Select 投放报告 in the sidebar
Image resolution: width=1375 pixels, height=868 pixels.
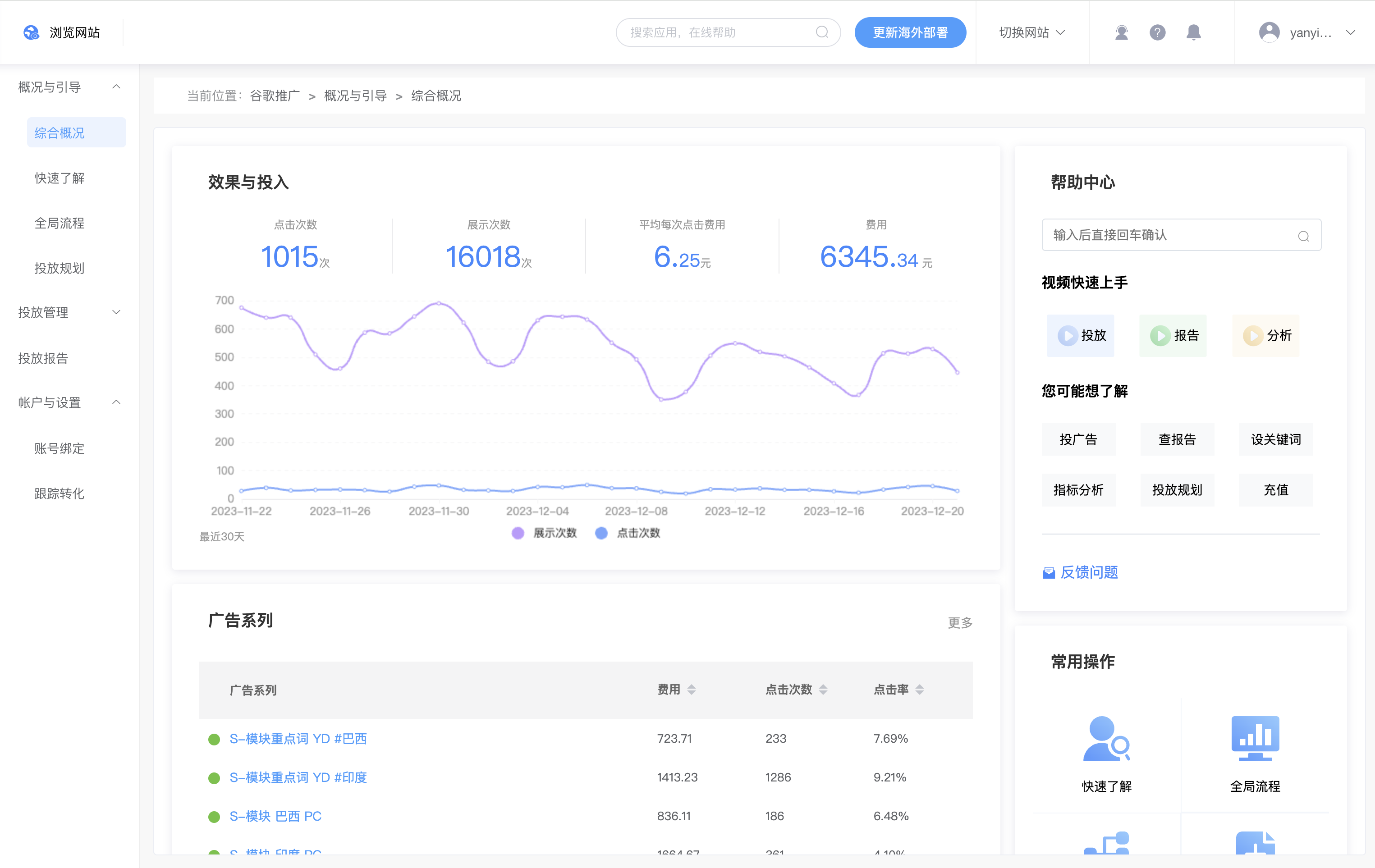coord(43,358)
